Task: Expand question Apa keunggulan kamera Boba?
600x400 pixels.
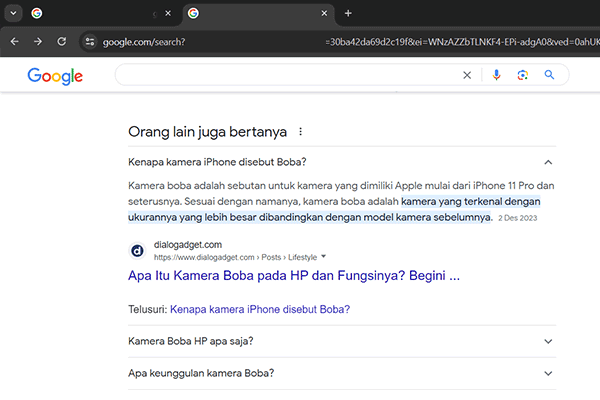Action: [342, 373]
